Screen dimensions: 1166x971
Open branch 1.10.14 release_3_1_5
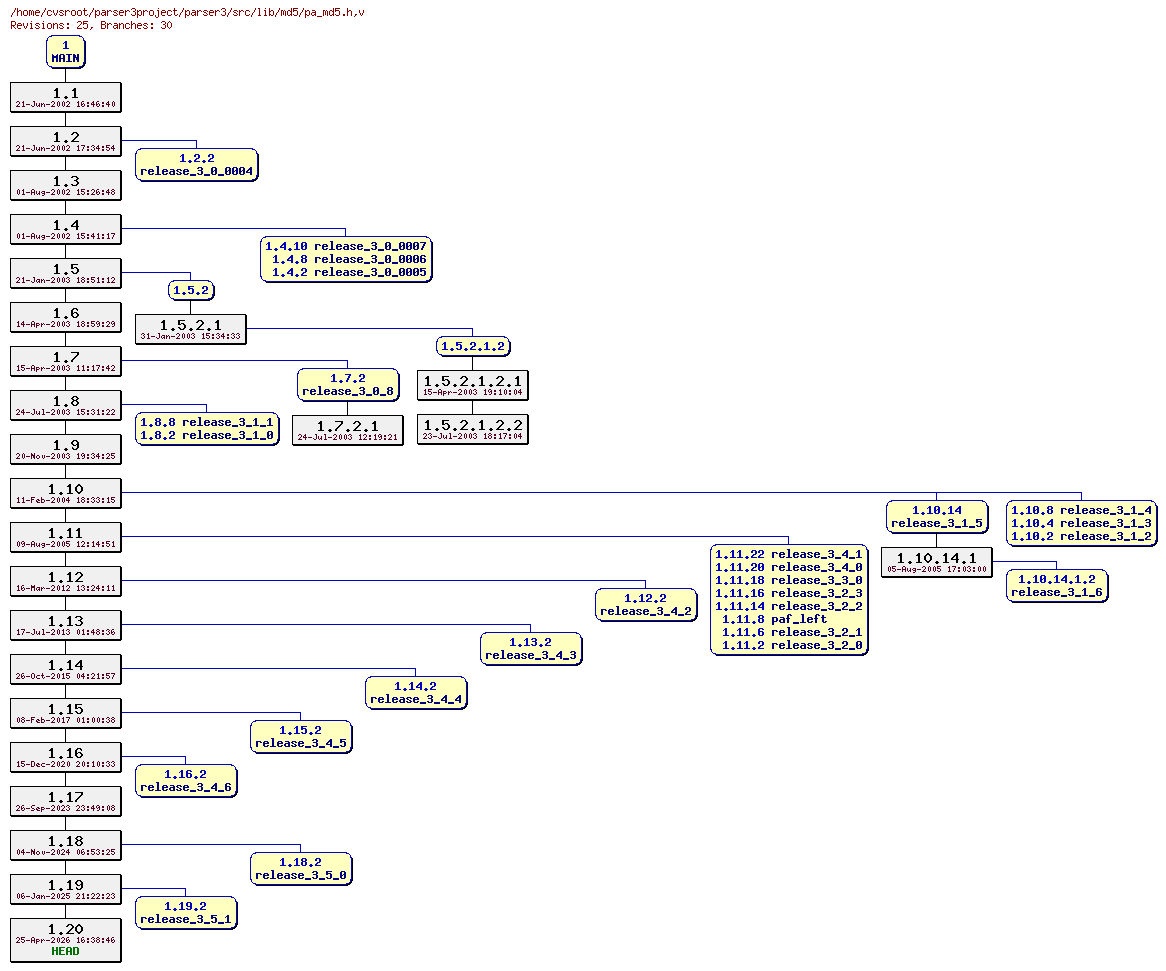click(x=936, y=517)
